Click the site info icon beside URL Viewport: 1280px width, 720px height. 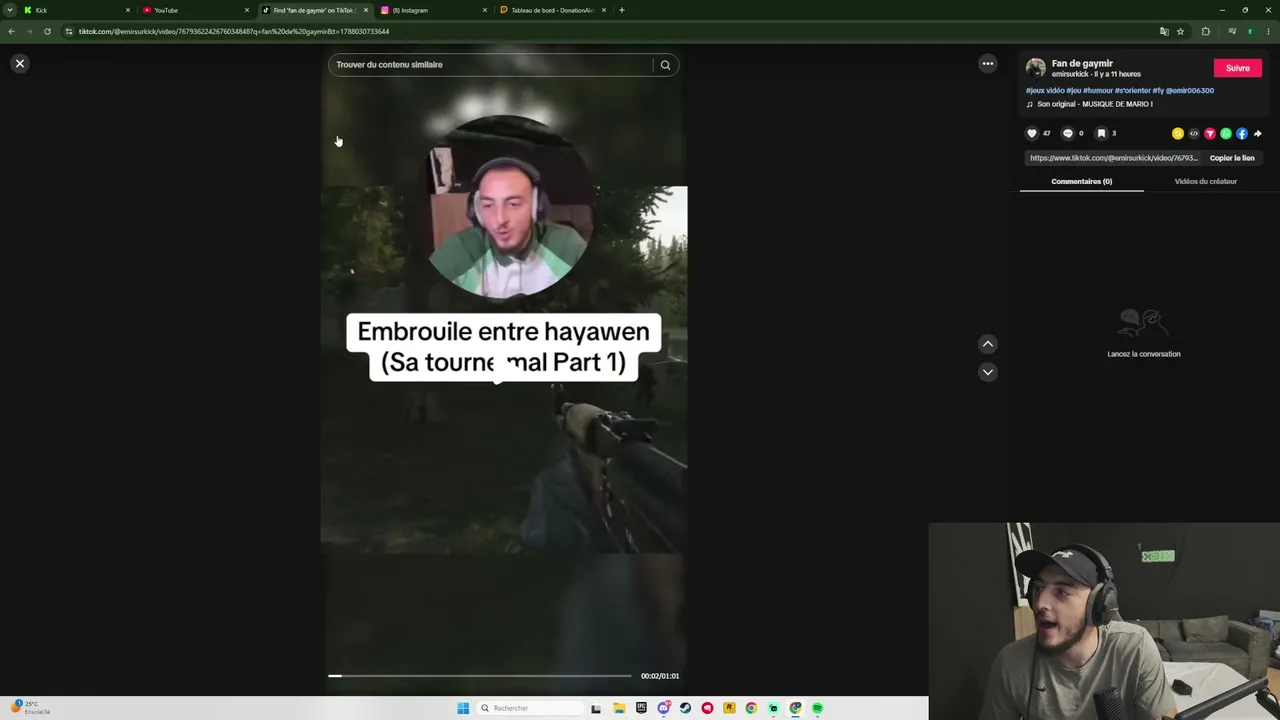[x=68, y=31]
